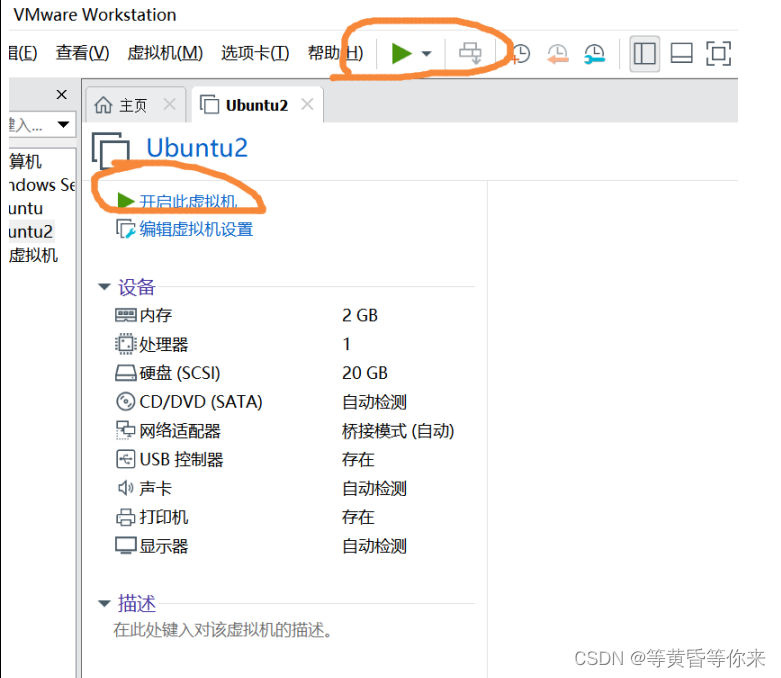The image size is (781, 678).
Task: Click the CD/DVD (SATA) disc icon
Action: point(126,402)
